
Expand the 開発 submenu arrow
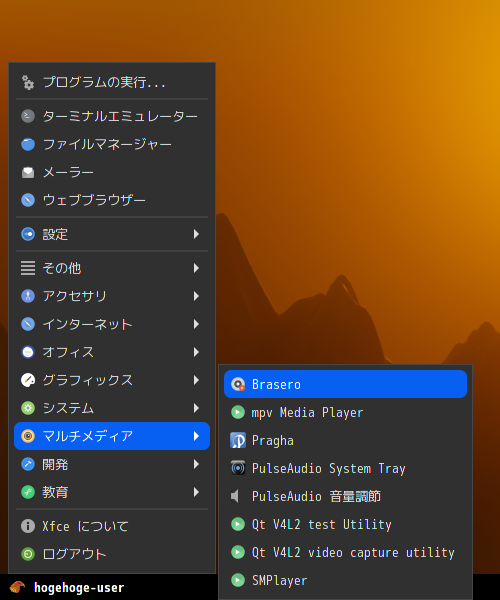(x=196, y=464)
